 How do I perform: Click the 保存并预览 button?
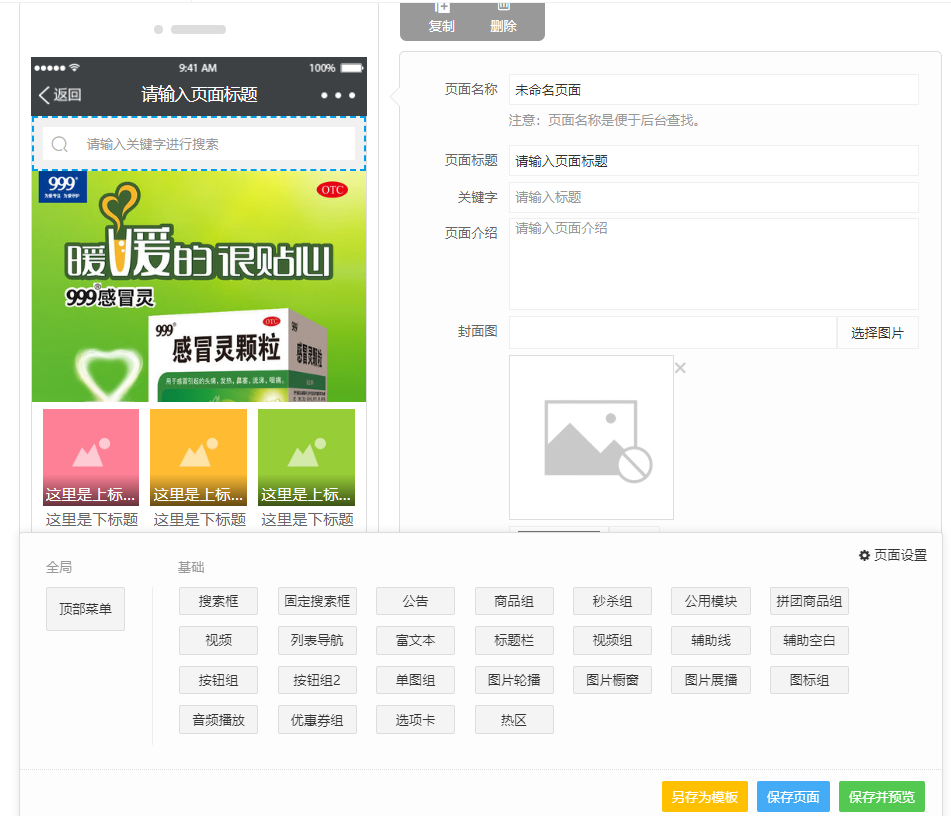tap(882, 797)
